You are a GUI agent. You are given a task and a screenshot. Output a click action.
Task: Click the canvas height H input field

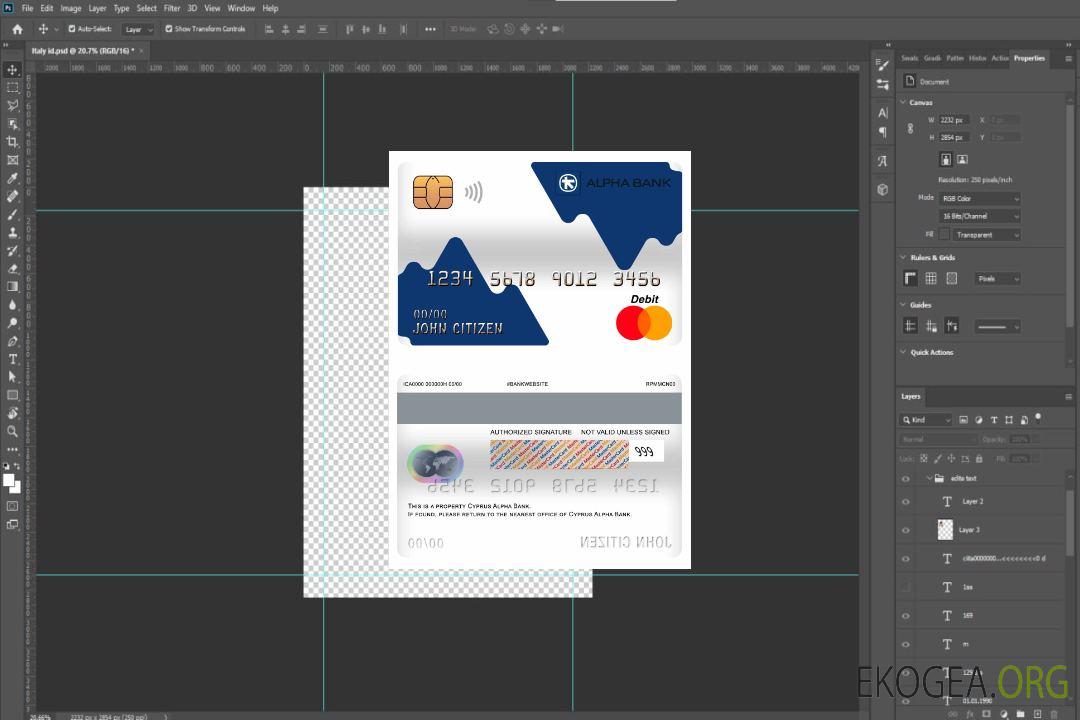(x=955, y=138)
